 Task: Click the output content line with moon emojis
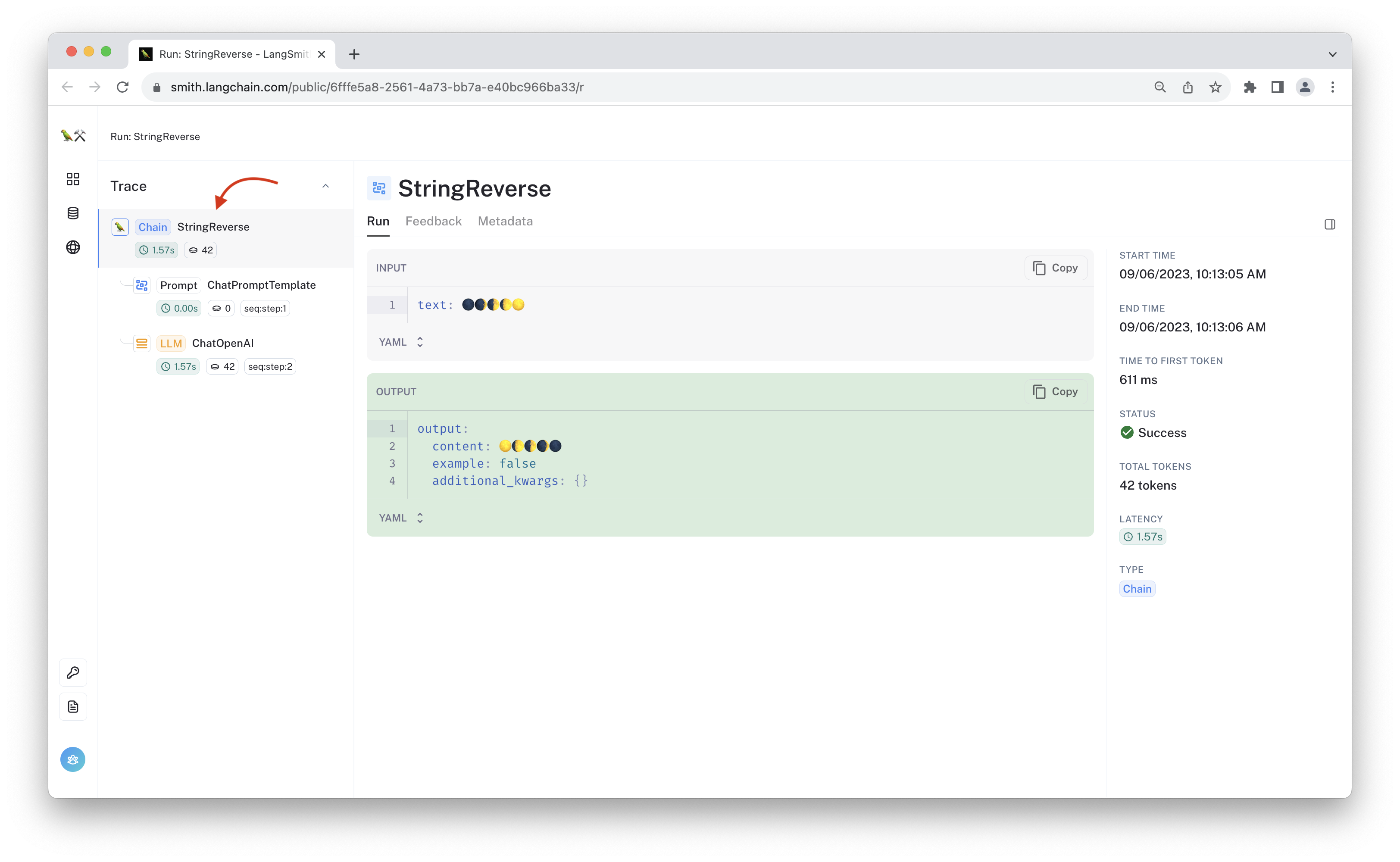497,447
